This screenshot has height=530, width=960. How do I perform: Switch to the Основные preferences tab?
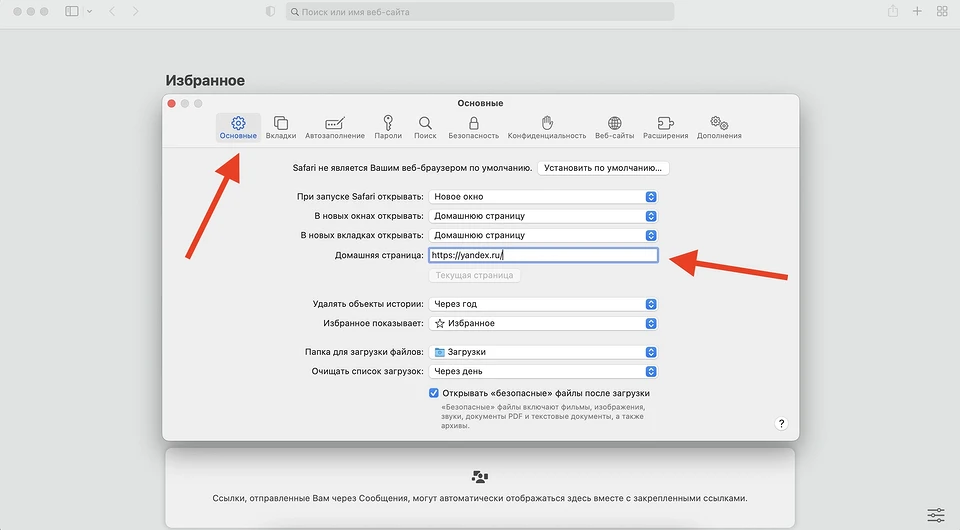[238, 127]
